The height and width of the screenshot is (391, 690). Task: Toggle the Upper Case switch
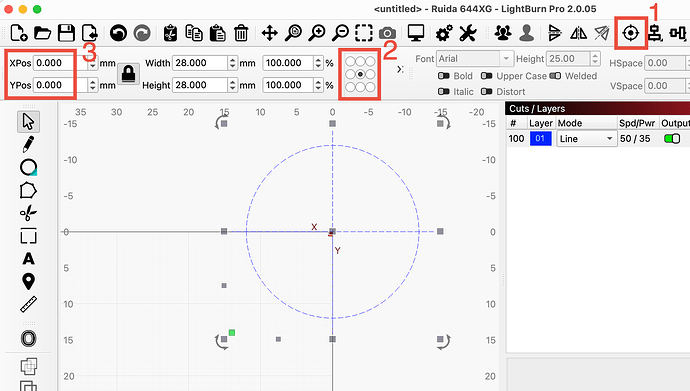(486, 76)
